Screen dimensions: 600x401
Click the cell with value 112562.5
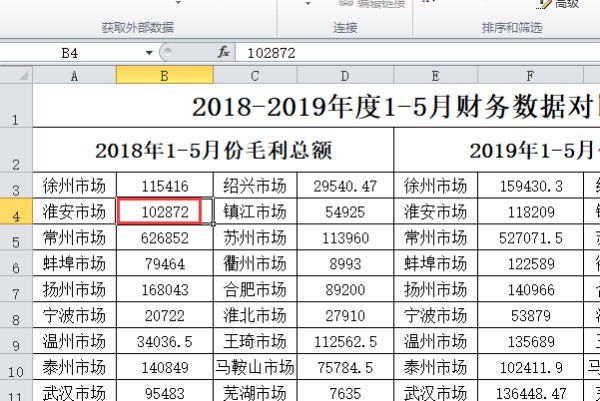click(x=345, y=340)
